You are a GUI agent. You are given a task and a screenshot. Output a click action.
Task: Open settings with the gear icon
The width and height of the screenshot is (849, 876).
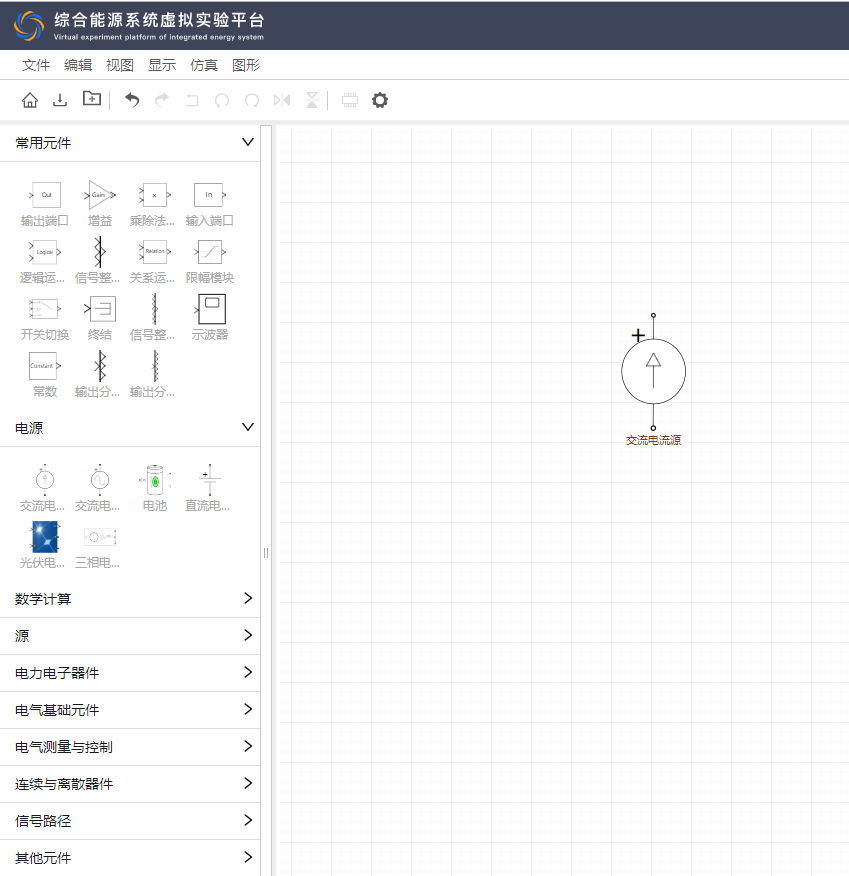click(x=380, y=100)
